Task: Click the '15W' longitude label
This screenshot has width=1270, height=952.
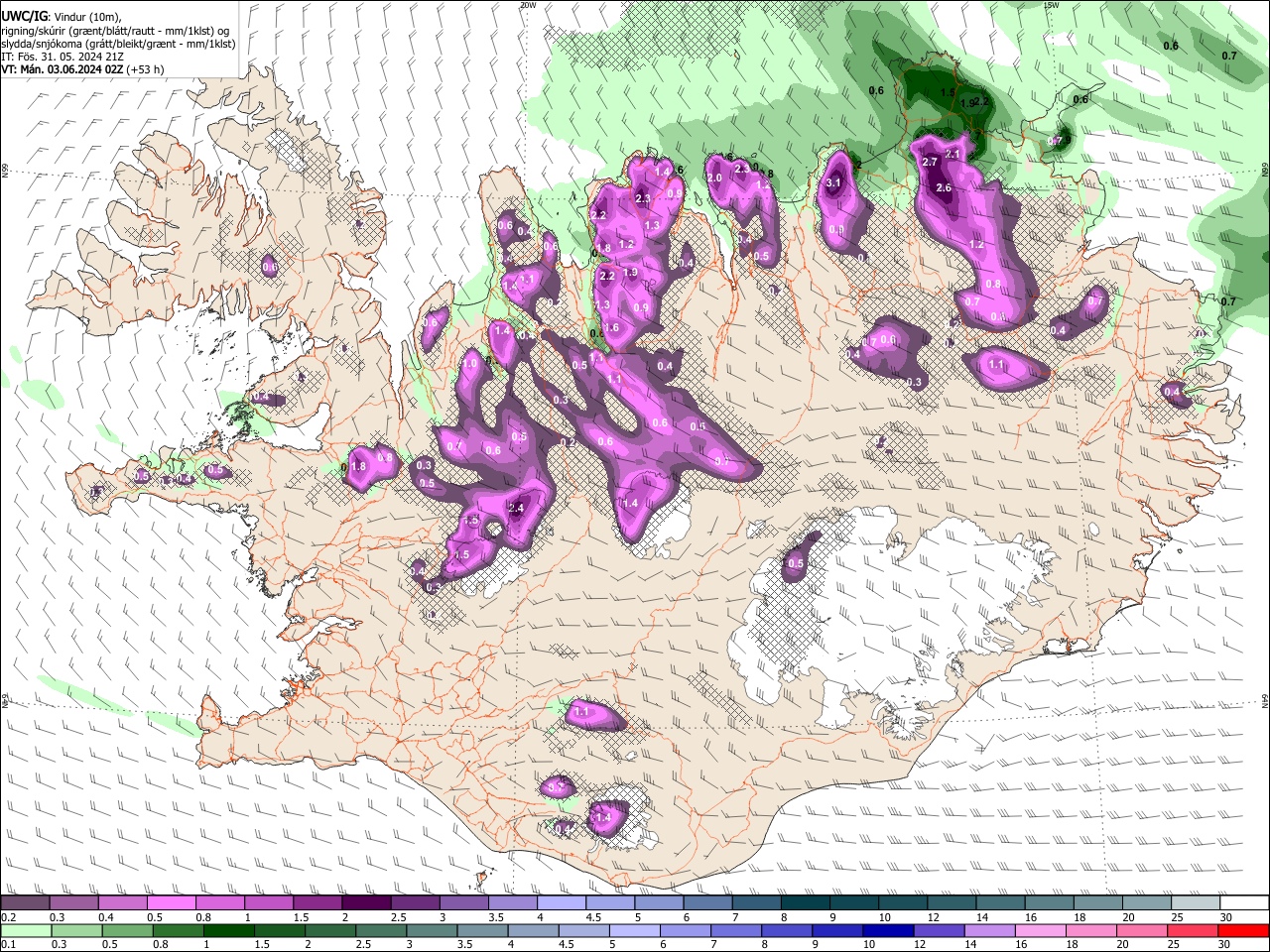Action: [x=1052, y=5]
